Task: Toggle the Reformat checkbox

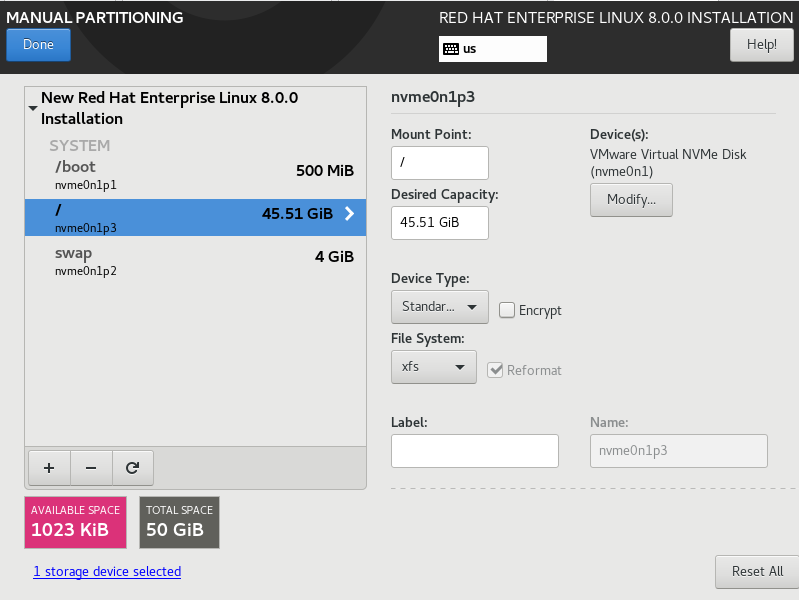Action: [x=495, y=370]
